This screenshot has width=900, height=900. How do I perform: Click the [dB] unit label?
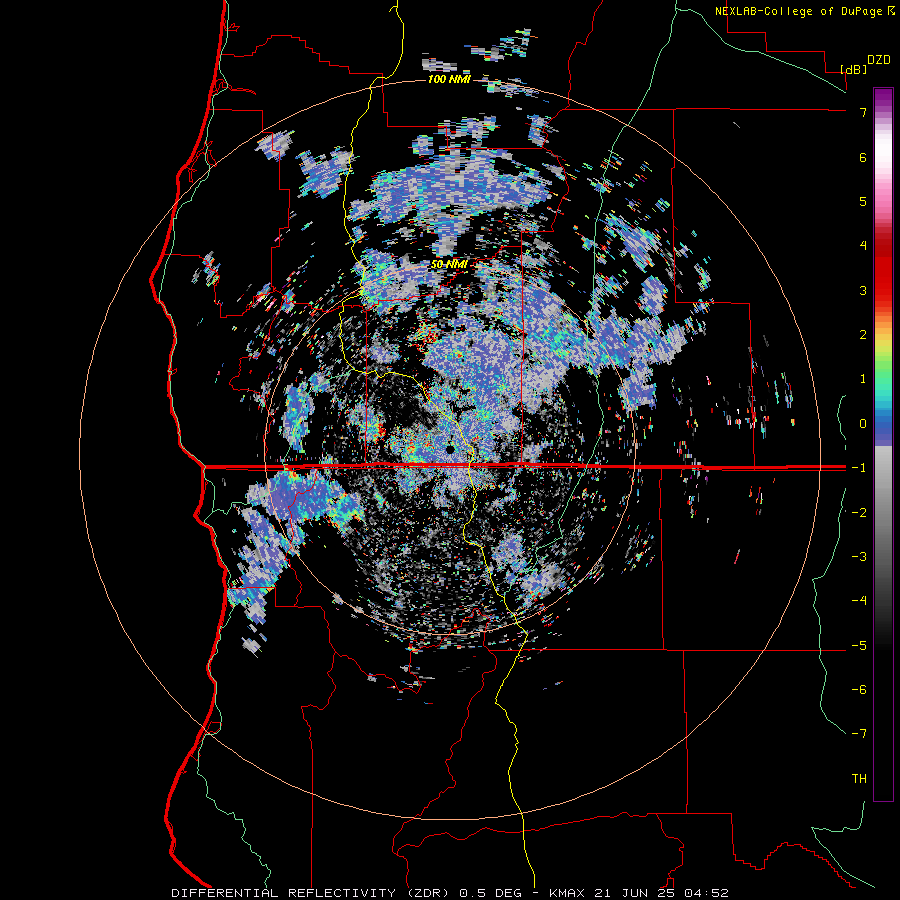853,69
